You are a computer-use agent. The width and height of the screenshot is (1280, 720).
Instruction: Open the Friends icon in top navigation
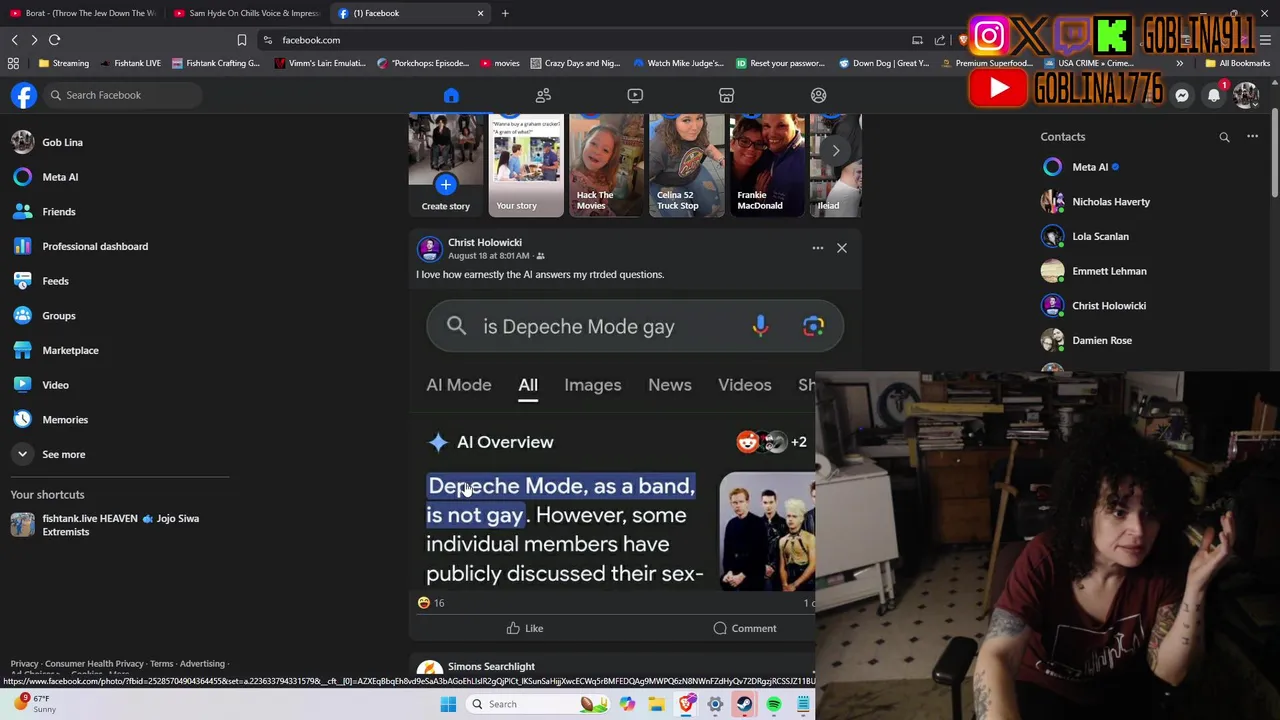tap(543, 95)
